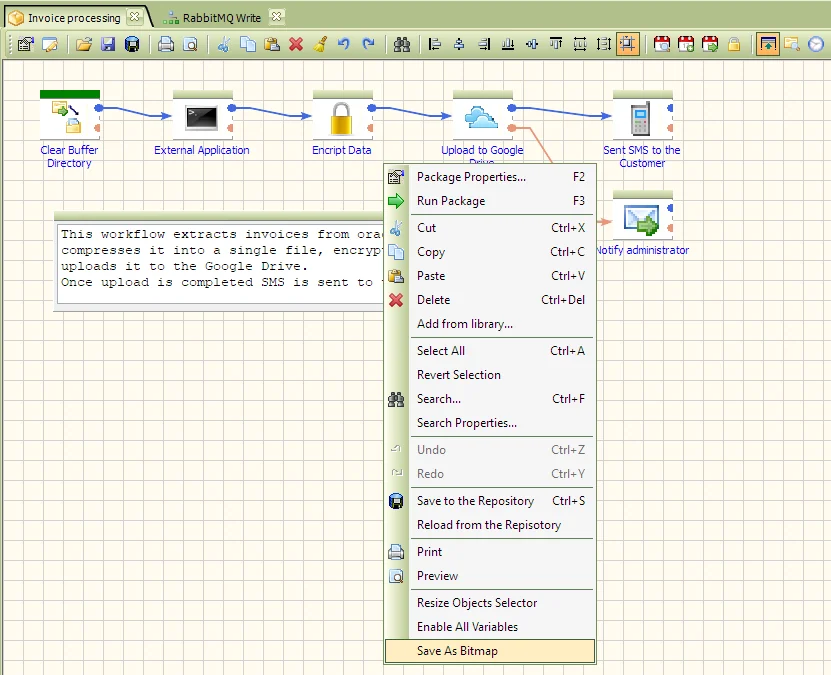Click the clipboard paste toolbar icon

pos(272,44)
